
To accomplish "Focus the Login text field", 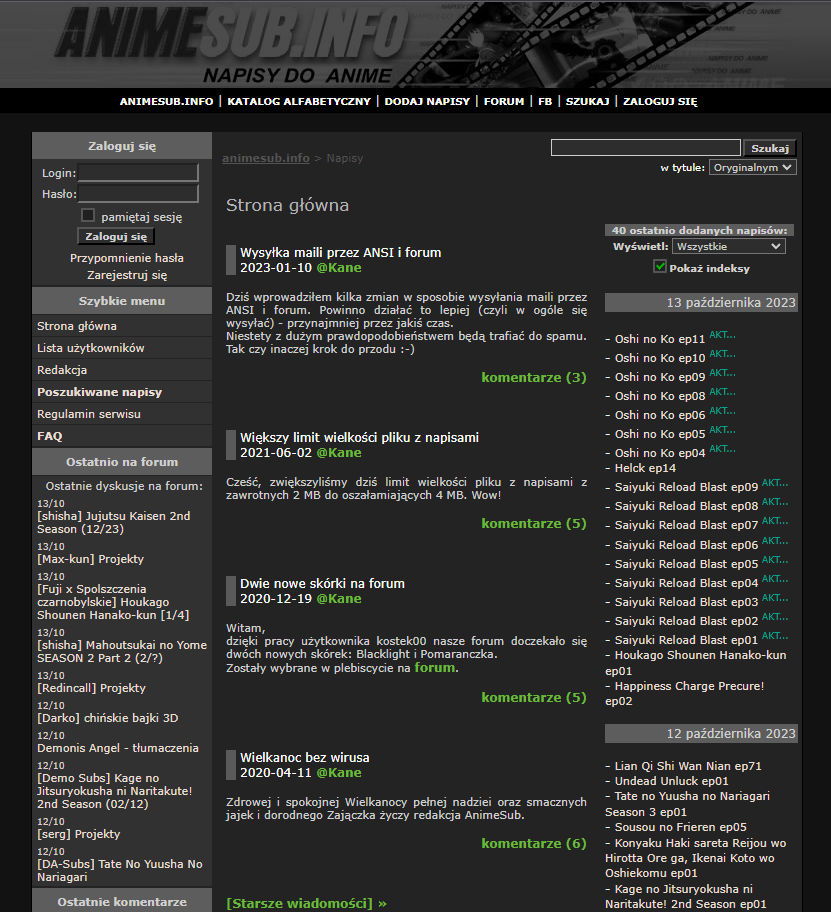I will pyautogui.click(x=138, y=173).
